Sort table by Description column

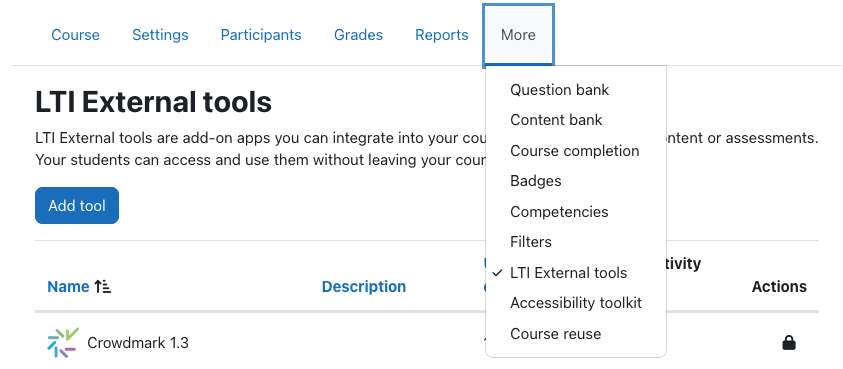point(363,287)
